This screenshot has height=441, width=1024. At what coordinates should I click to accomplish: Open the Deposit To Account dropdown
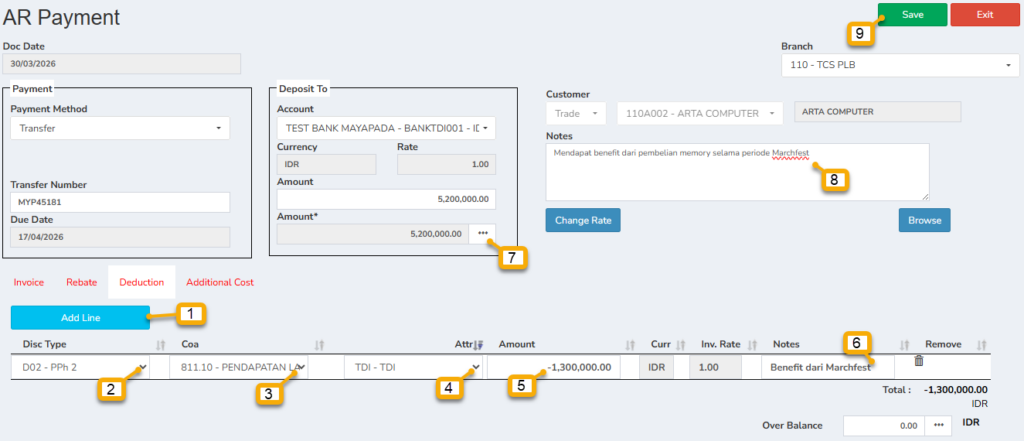385,128
